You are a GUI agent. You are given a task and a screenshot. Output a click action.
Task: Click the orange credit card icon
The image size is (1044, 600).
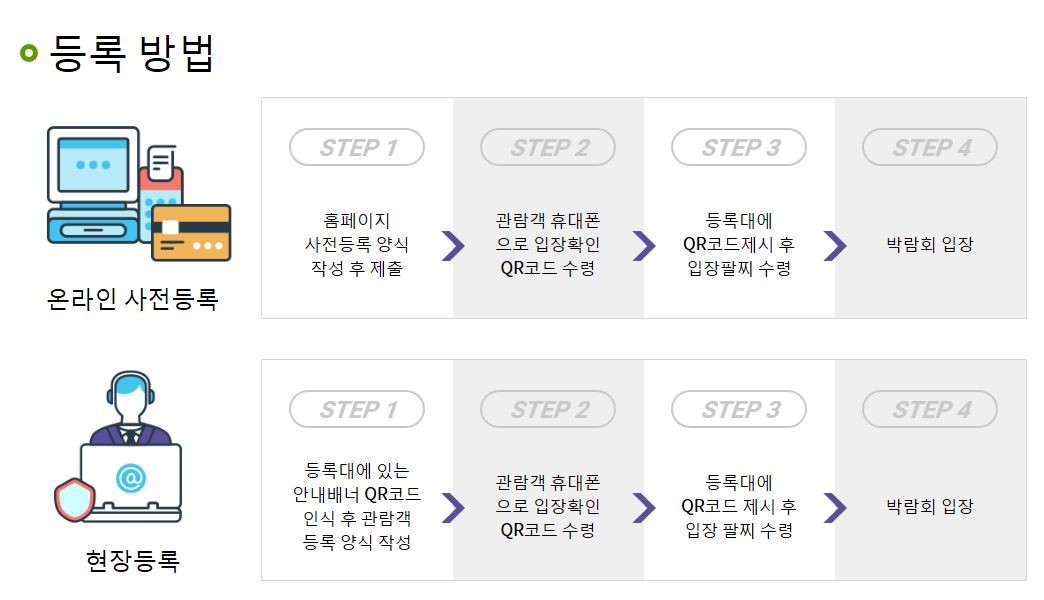pyautogui.click(x=192, y=232)
